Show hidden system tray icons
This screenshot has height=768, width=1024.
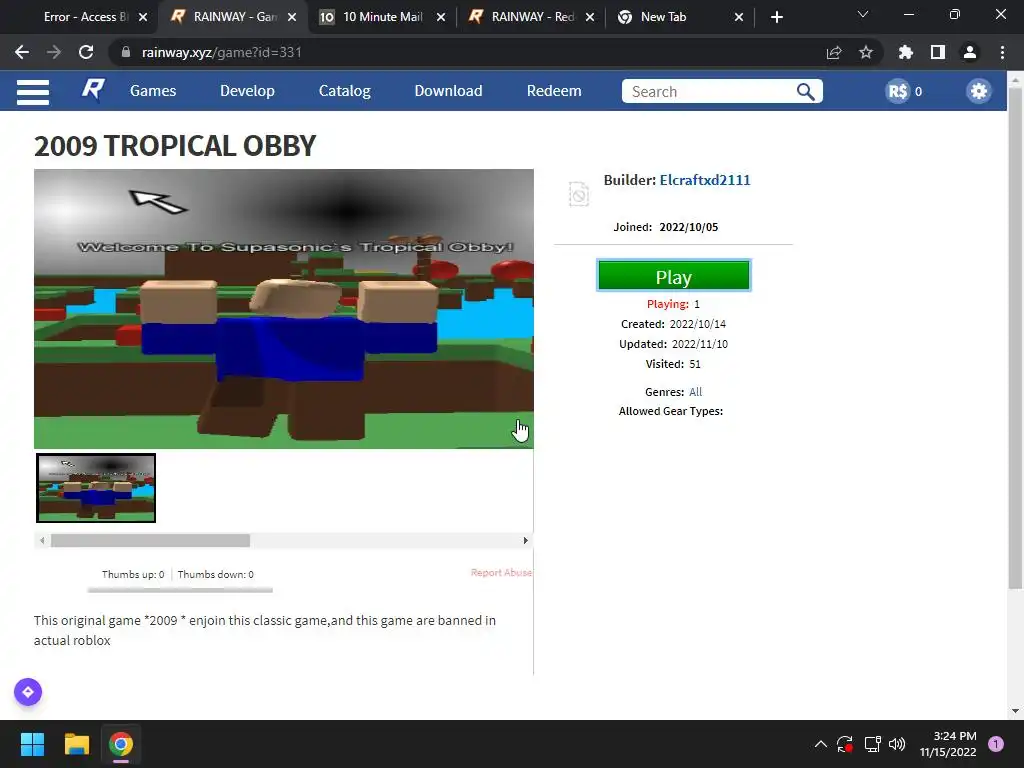[821, 744]
